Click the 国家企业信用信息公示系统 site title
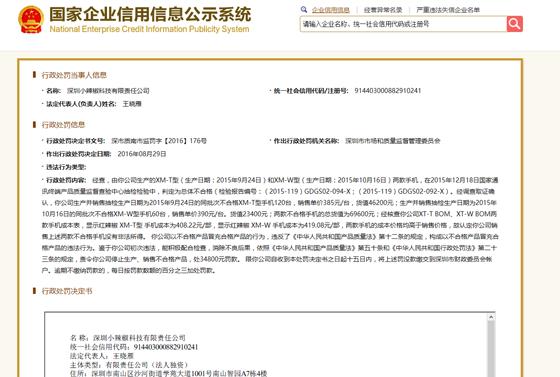This screenshot has height=377, width=560. coord(150,14)
